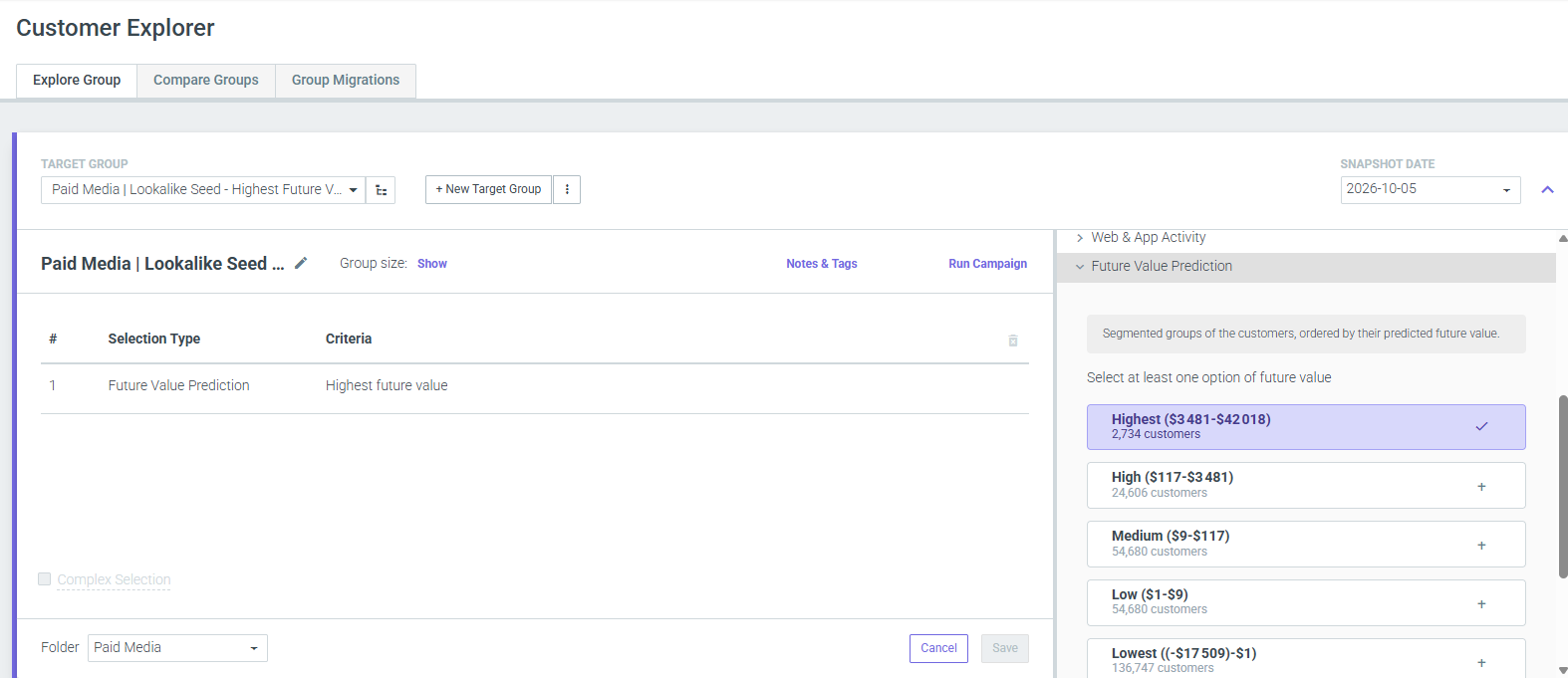Collapse the Future Value Prediction section
The height and width of the screenshot is (678, 1568).
click(1306, 267)
